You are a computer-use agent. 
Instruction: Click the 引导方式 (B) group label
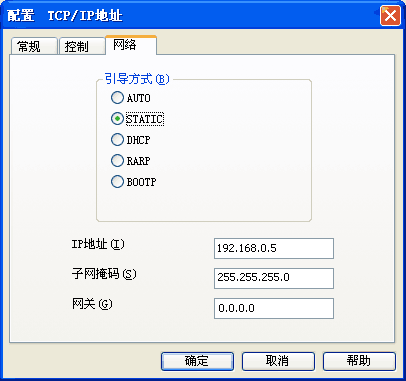pos(137,79)
